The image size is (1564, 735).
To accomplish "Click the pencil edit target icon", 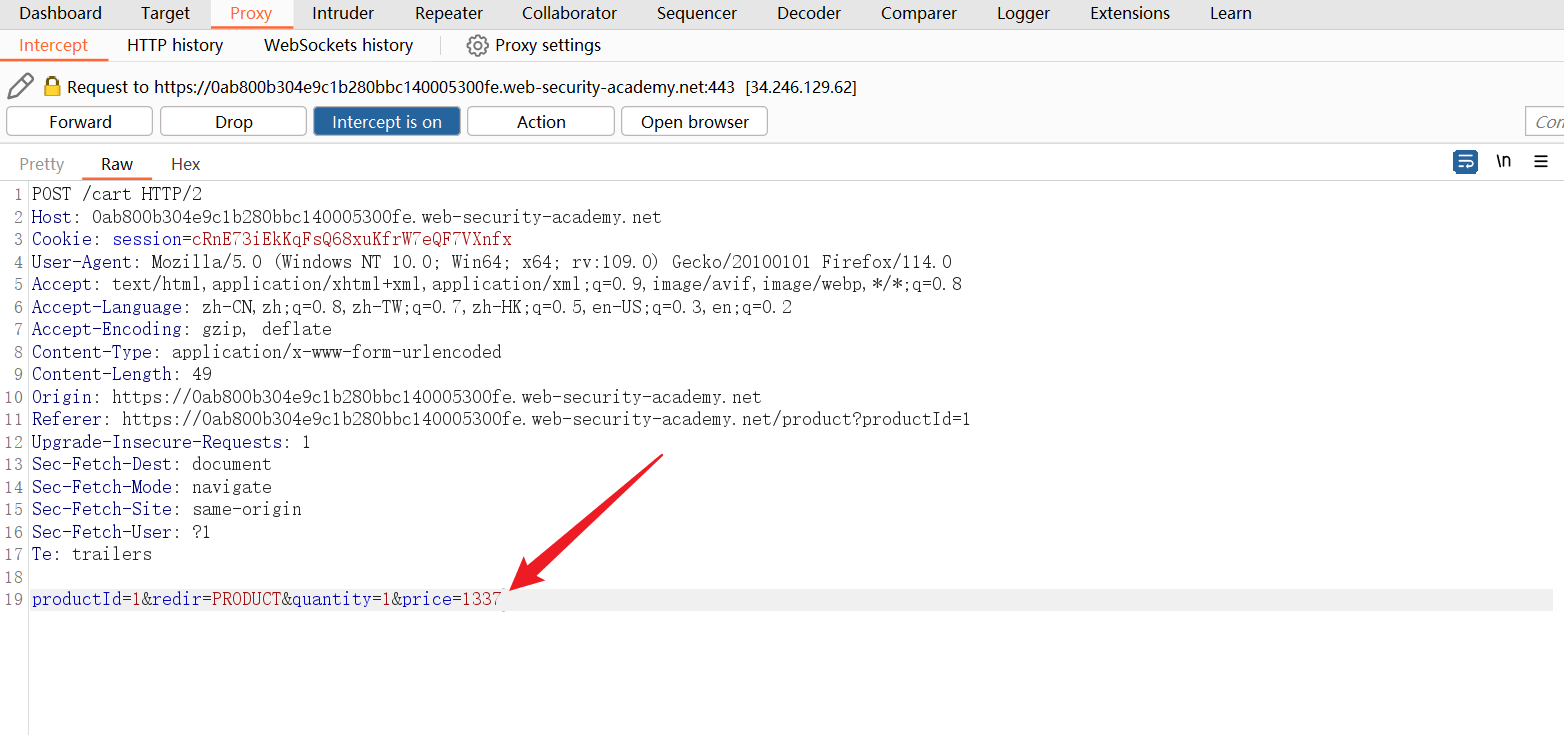I will click(x=20, y=86).
